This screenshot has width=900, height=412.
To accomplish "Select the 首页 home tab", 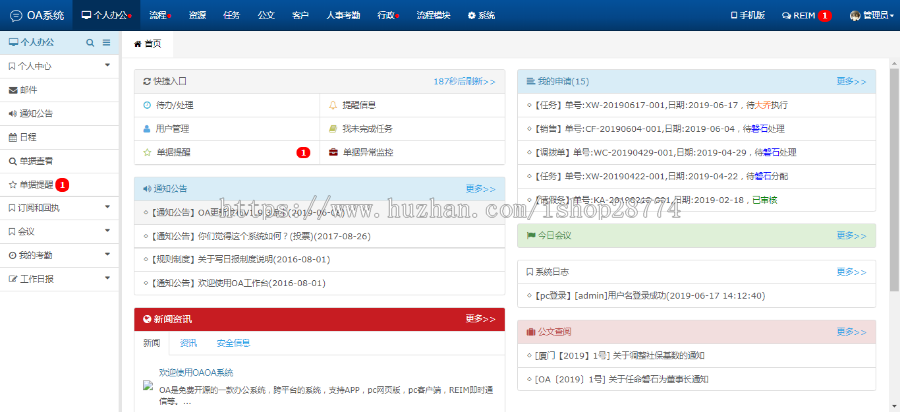I will [x=148, y=44].
